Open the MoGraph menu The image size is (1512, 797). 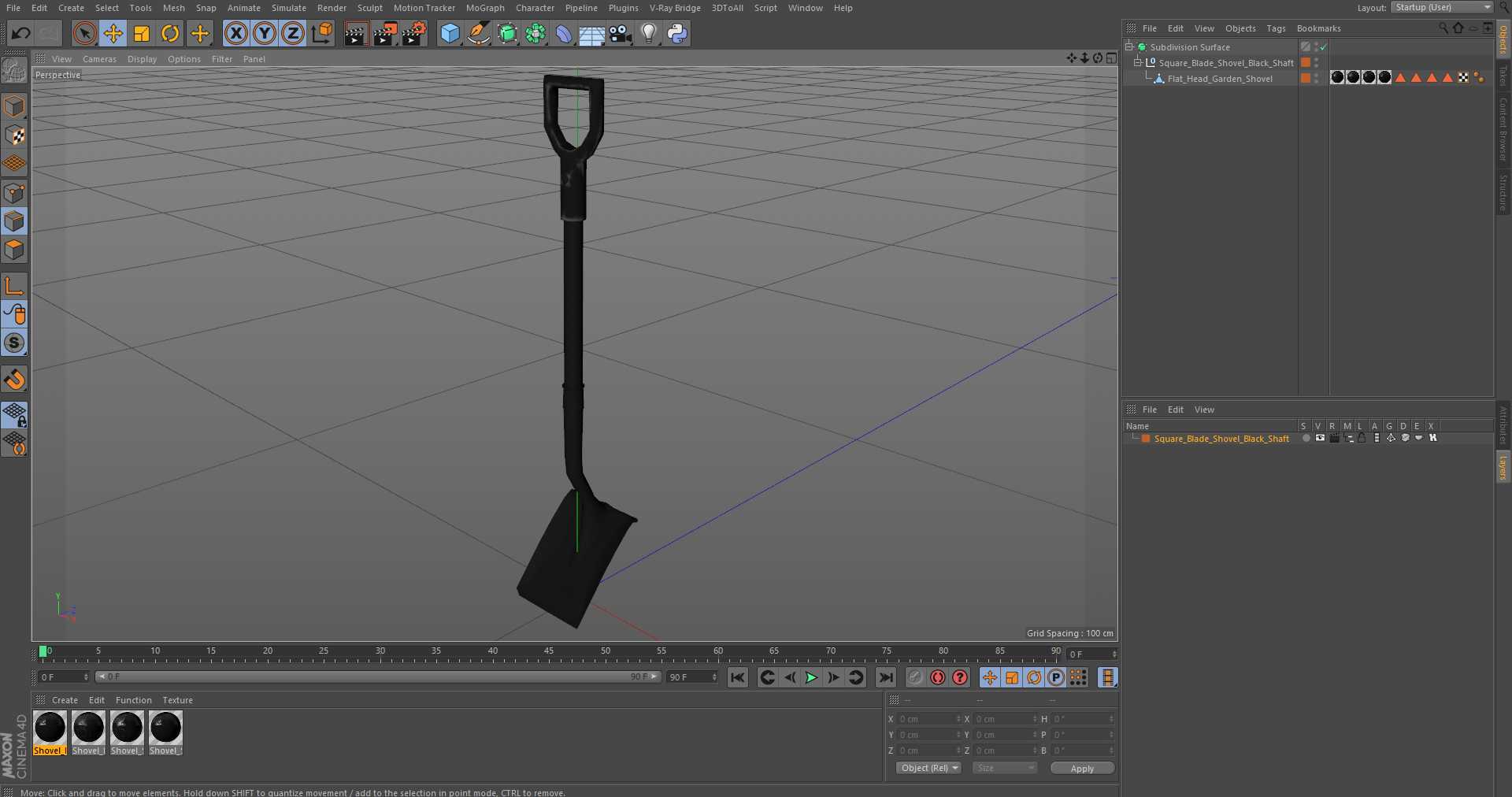pyautogui.click(x=484, y=8)
